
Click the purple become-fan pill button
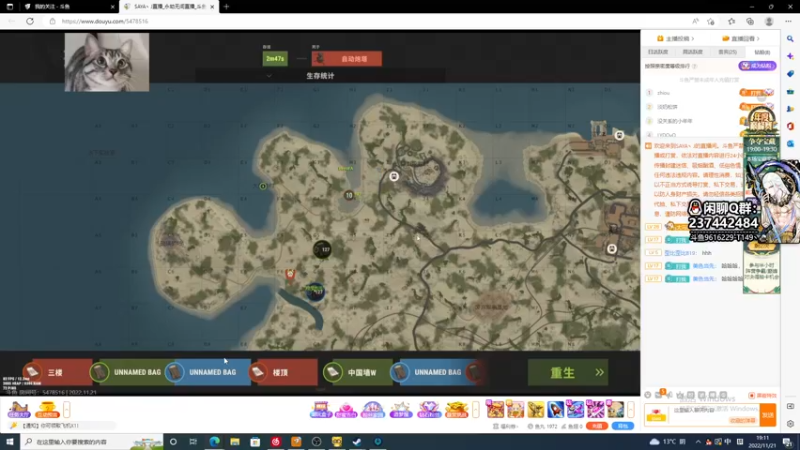coord(757,66)
